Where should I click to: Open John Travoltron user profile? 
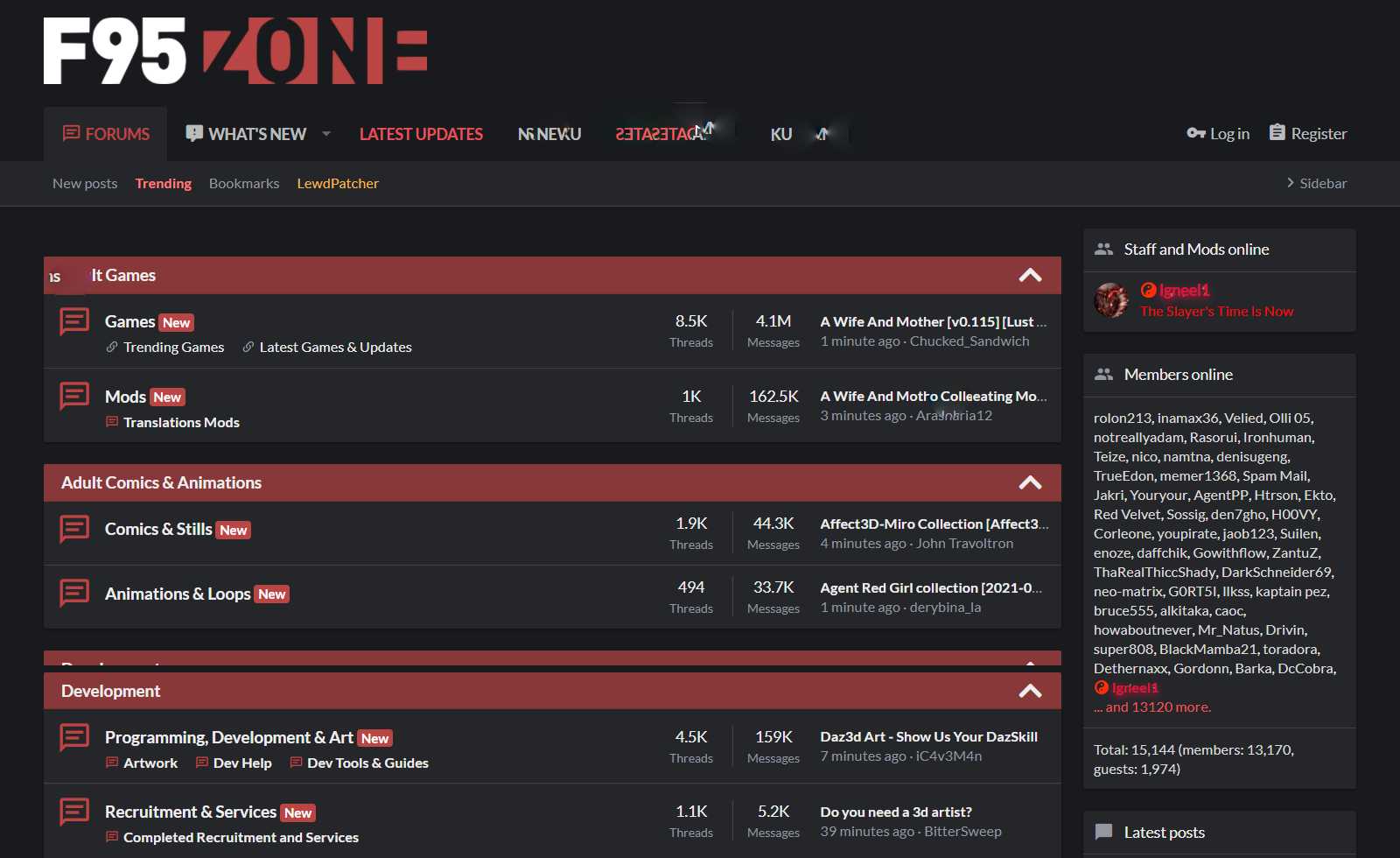(x=964, y=544)
